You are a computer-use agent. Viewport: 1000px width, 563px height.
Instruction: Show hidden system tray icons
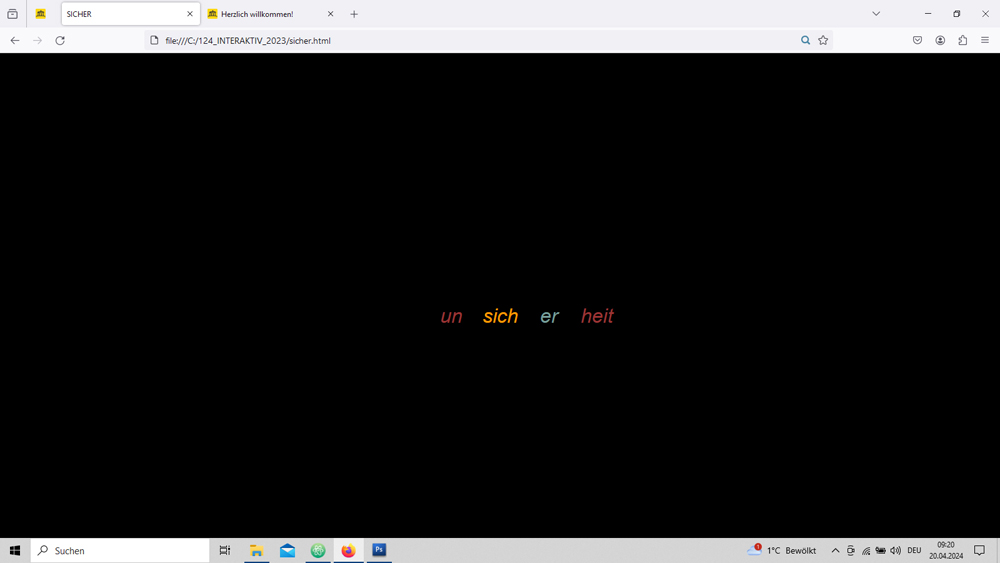coord(835,550)
